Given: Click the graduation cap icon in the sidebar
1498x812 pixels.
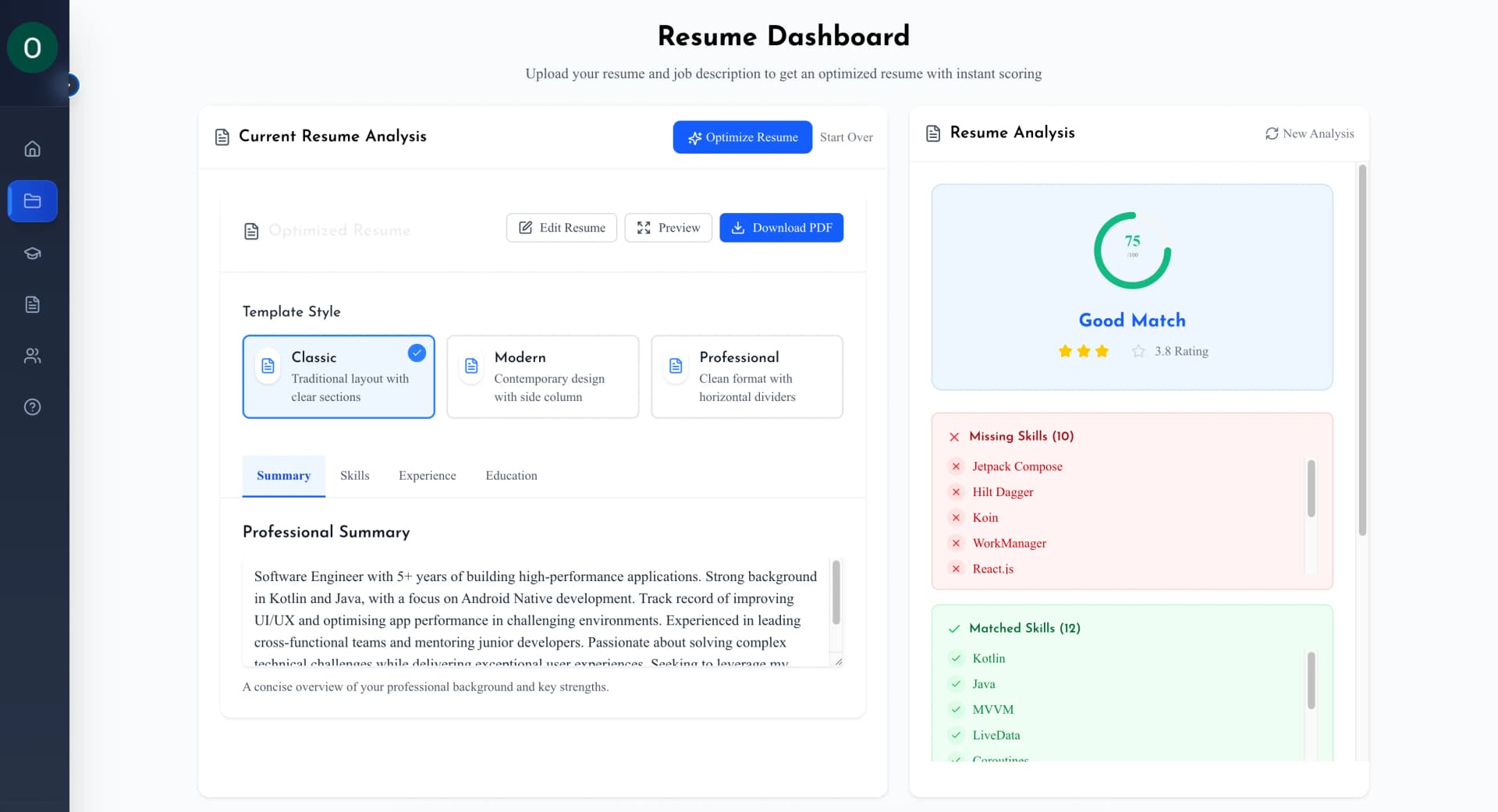Looking at the screenshot, I should 32,253.
